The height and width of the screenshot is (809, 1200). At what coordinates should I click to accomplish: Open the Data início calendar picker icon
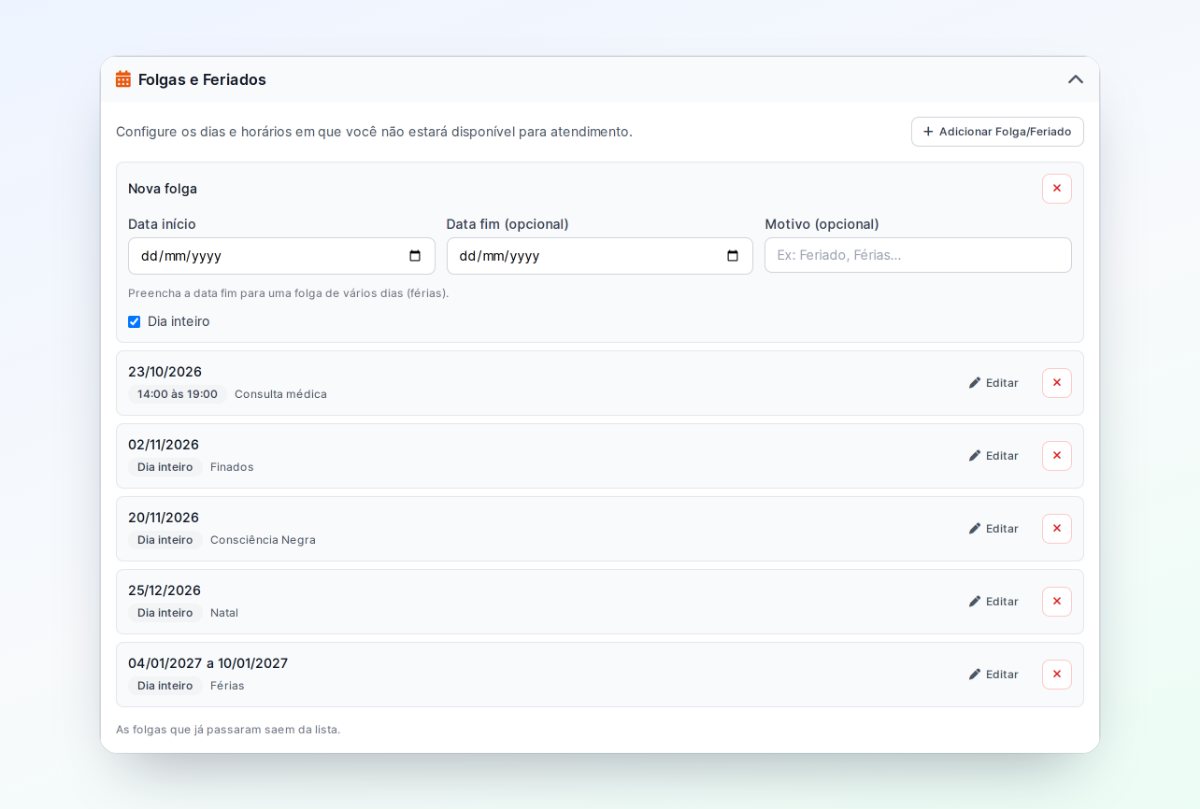coord(415,256)
